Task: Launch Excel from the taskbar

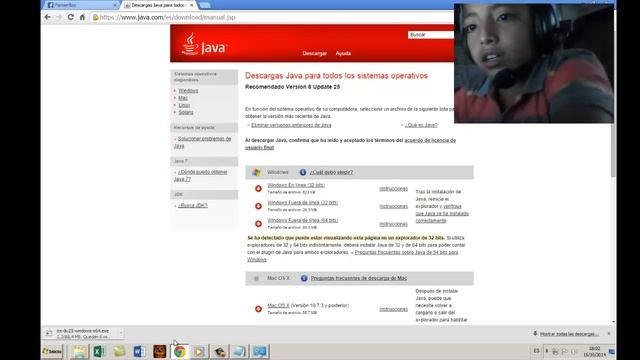Action: click(99, 351)
